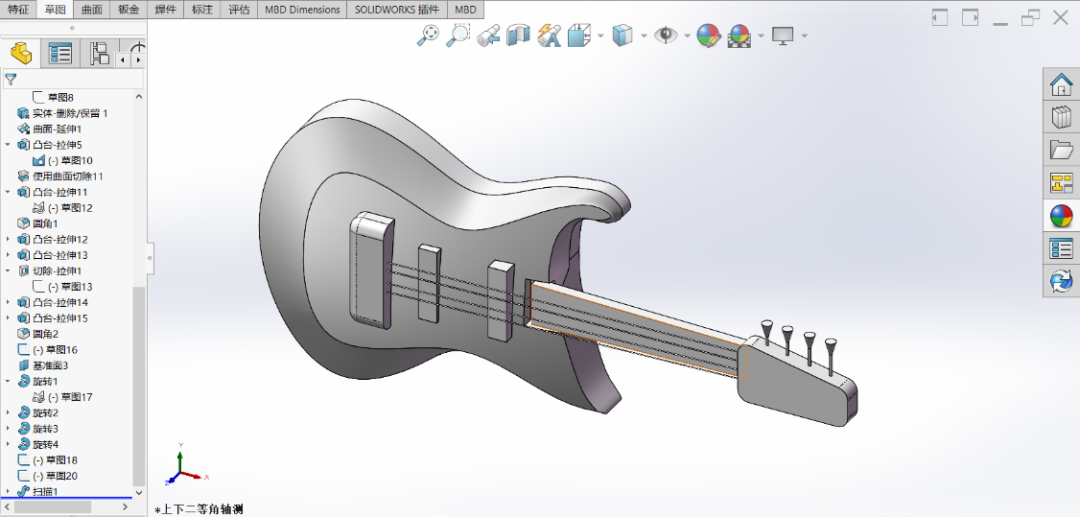This screenshot has height=517, width=1080.
Task: Click the View Orientation cube icon
Action: pos(579,35)
